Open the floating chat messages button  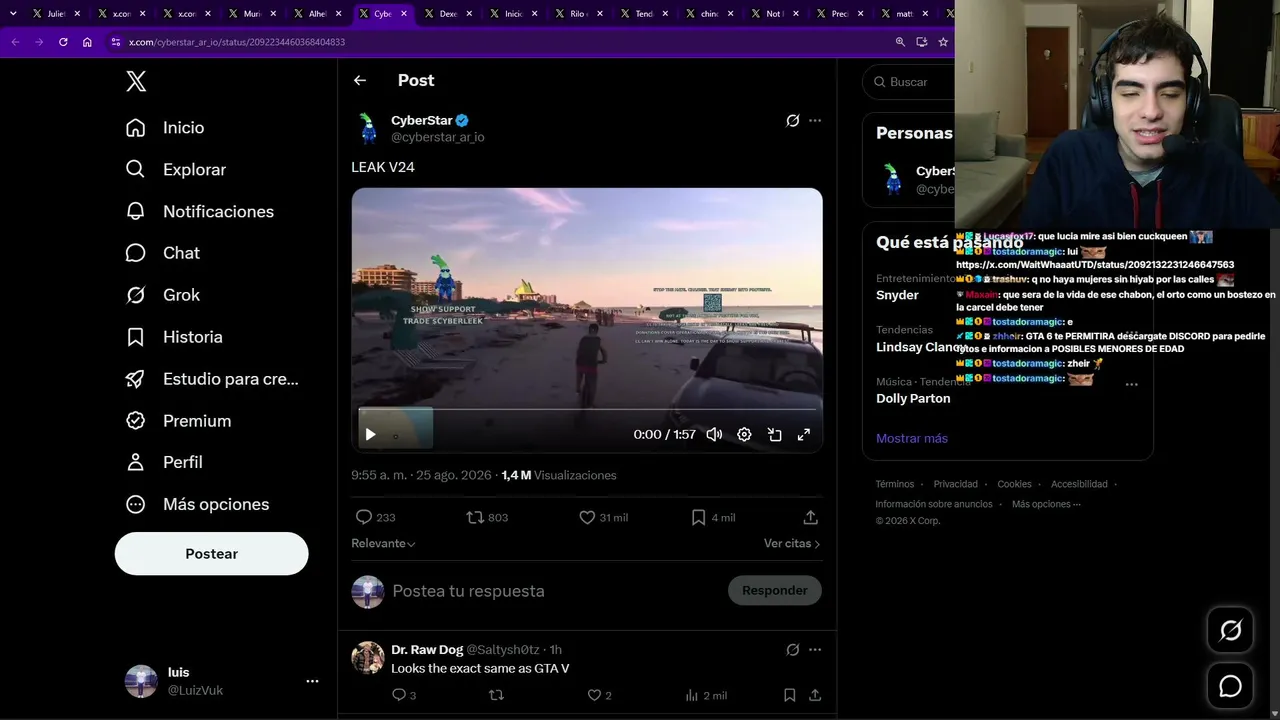pyautogui.click(x=1230, y=686)
